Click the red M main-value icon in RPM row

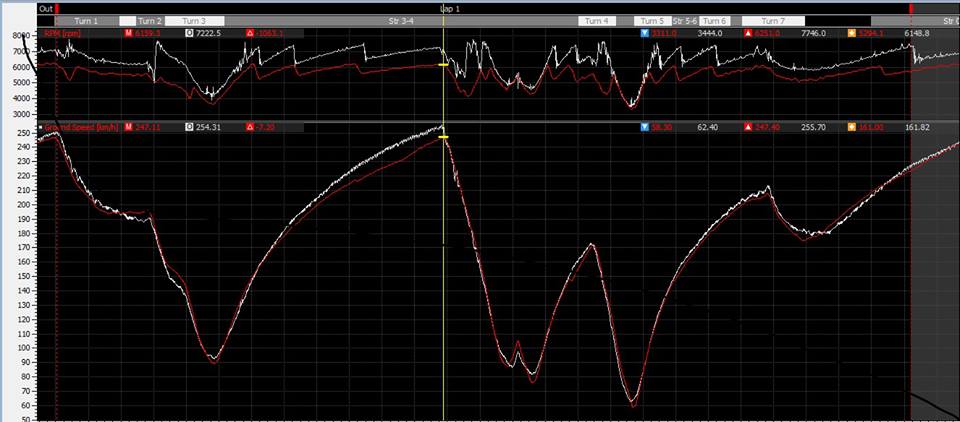pyautogui.click(x=129, y=33)
